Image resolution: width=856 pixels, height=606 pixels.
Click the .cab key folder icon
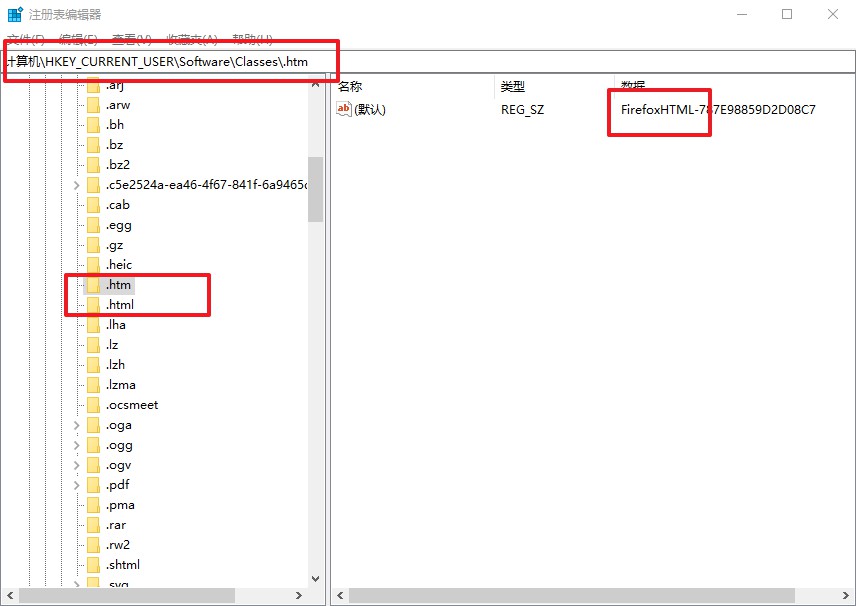click(x=93, y=205)
